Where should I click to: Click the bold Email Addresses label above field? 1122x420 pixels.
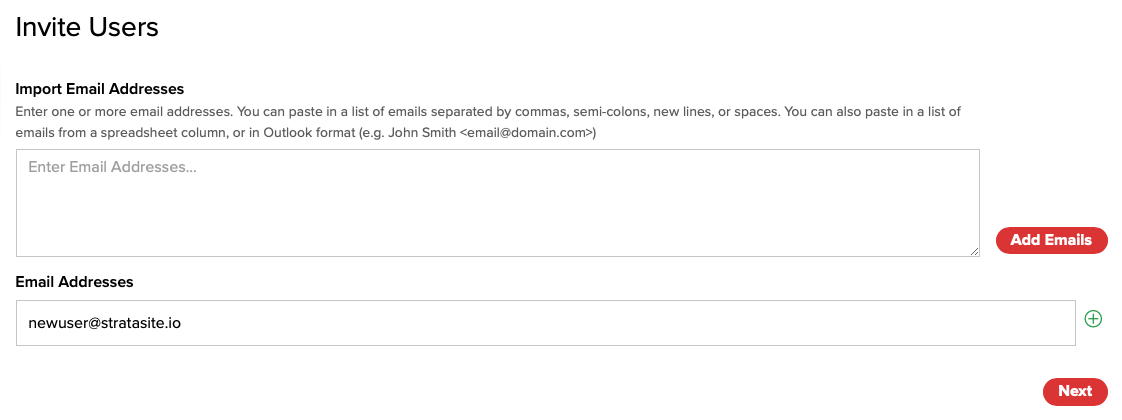point(74,282)
